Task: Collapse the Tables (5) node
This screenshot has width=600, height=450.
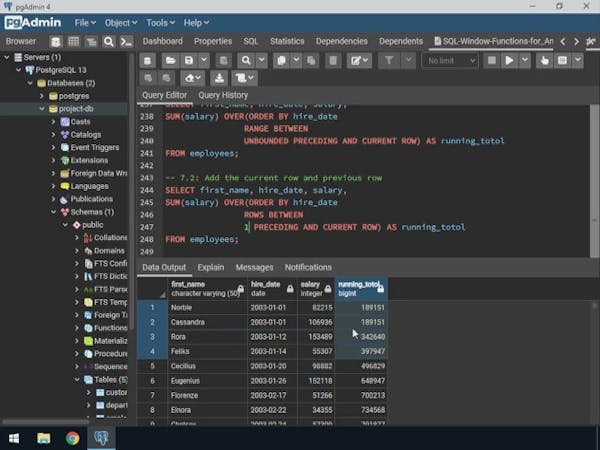Action: tap(77, 380)
